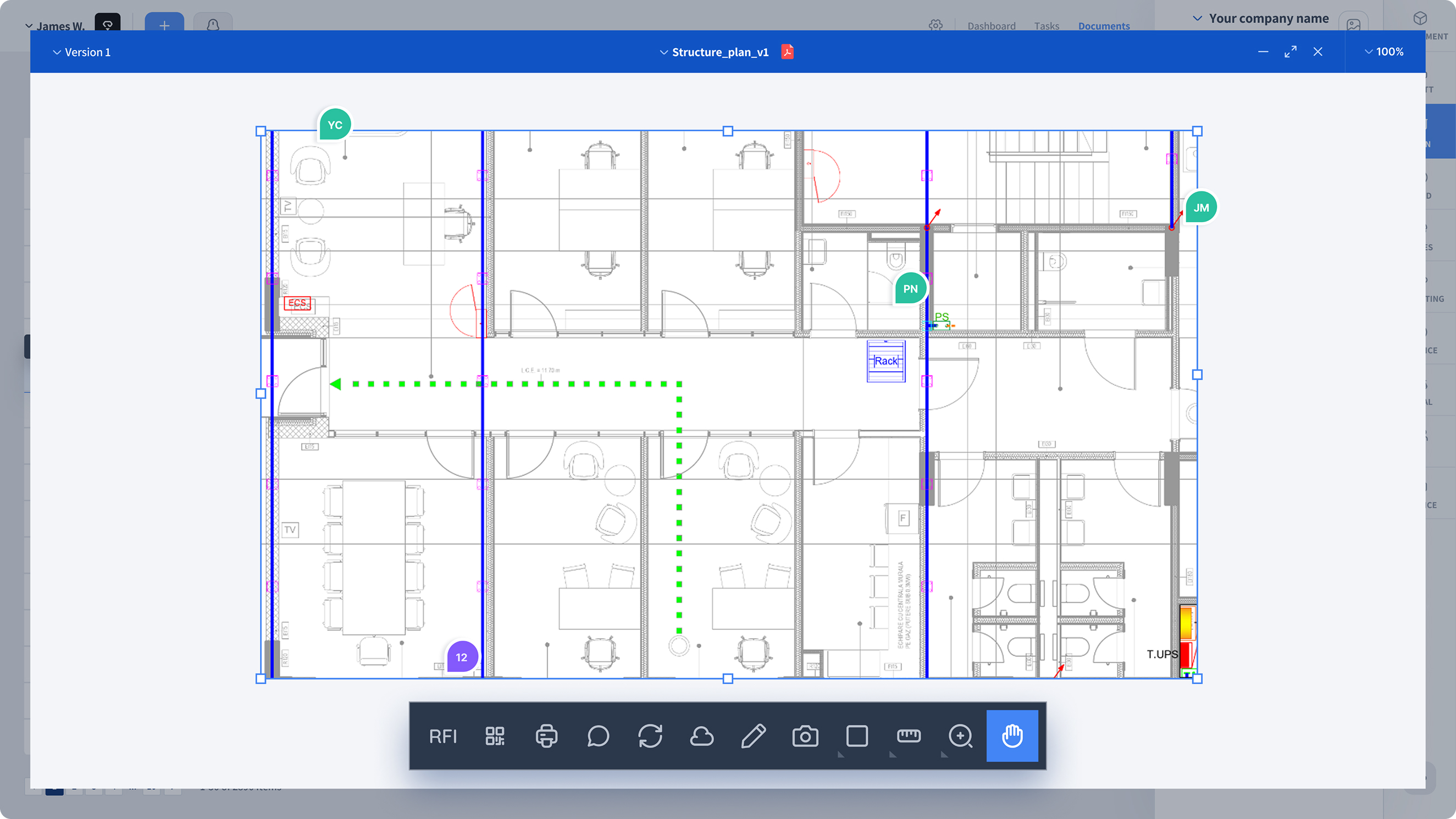The width and height of the screenshot is (1456, 819).
Task: Expand the viewer to fullscreen
Action: tap(1291, 52)
